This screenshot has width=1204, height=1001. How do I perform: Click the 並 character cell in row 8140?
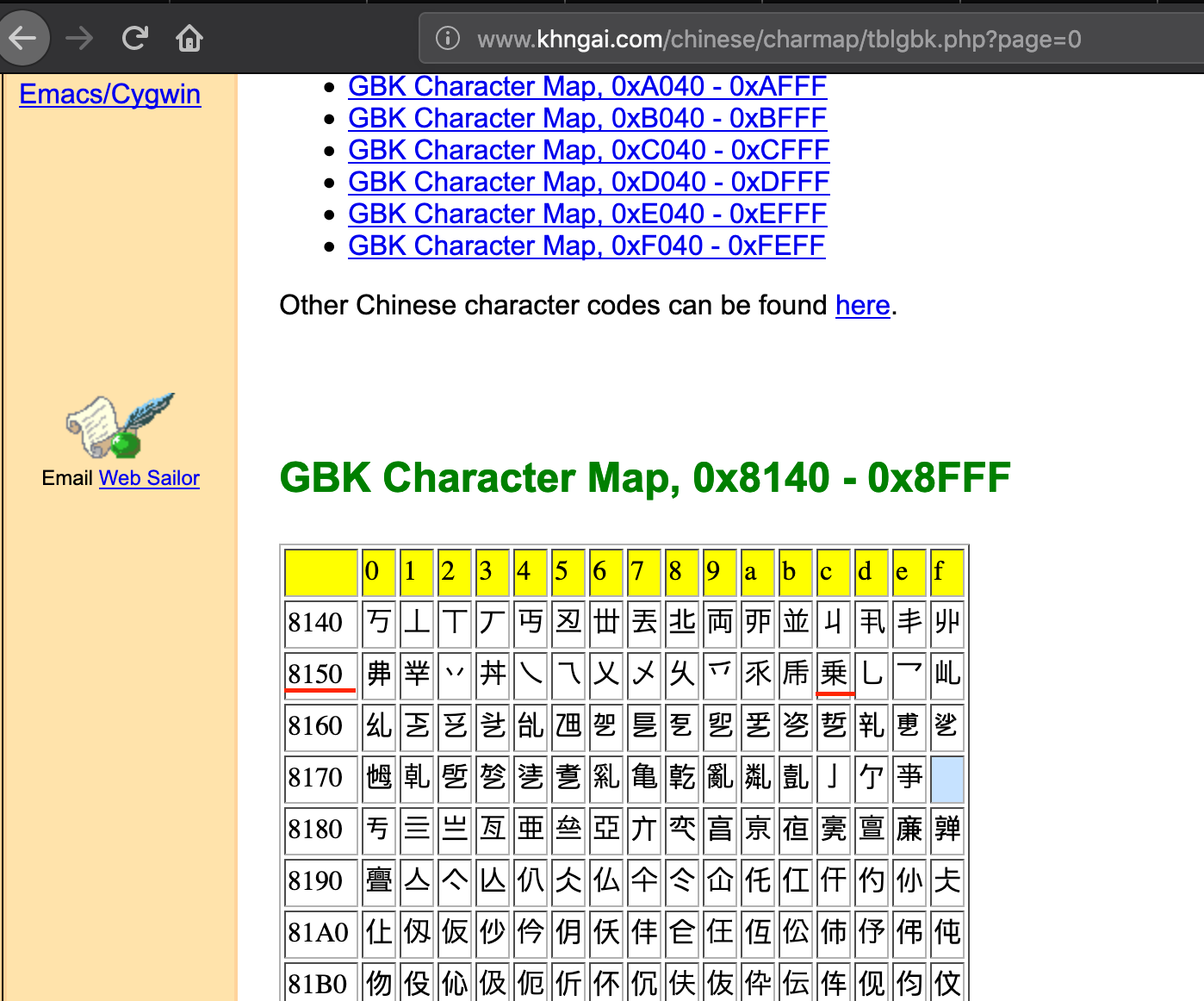[796, 623]
